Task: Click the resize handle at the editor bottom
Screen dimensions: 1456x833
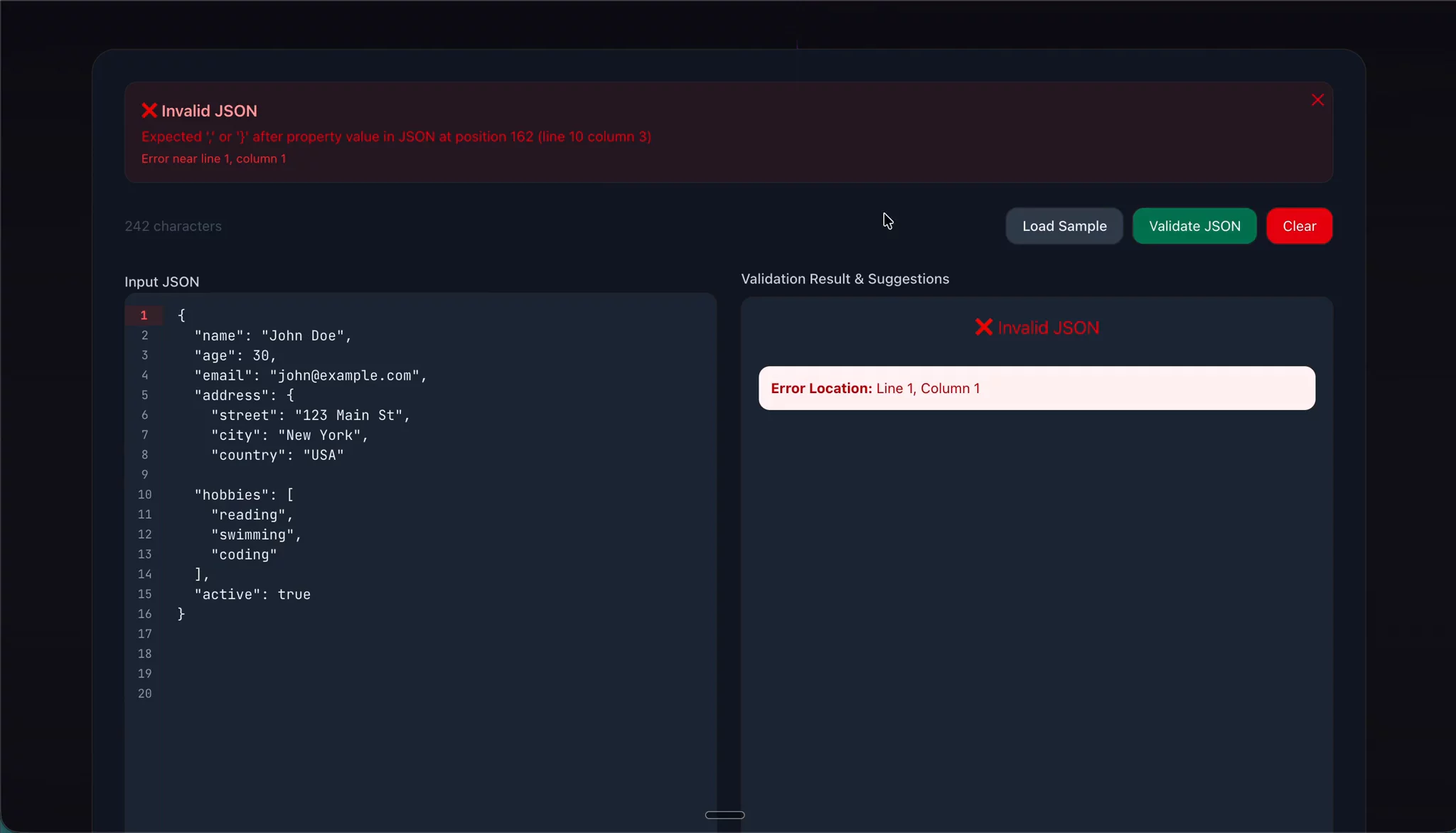Action: click(724, 815)
